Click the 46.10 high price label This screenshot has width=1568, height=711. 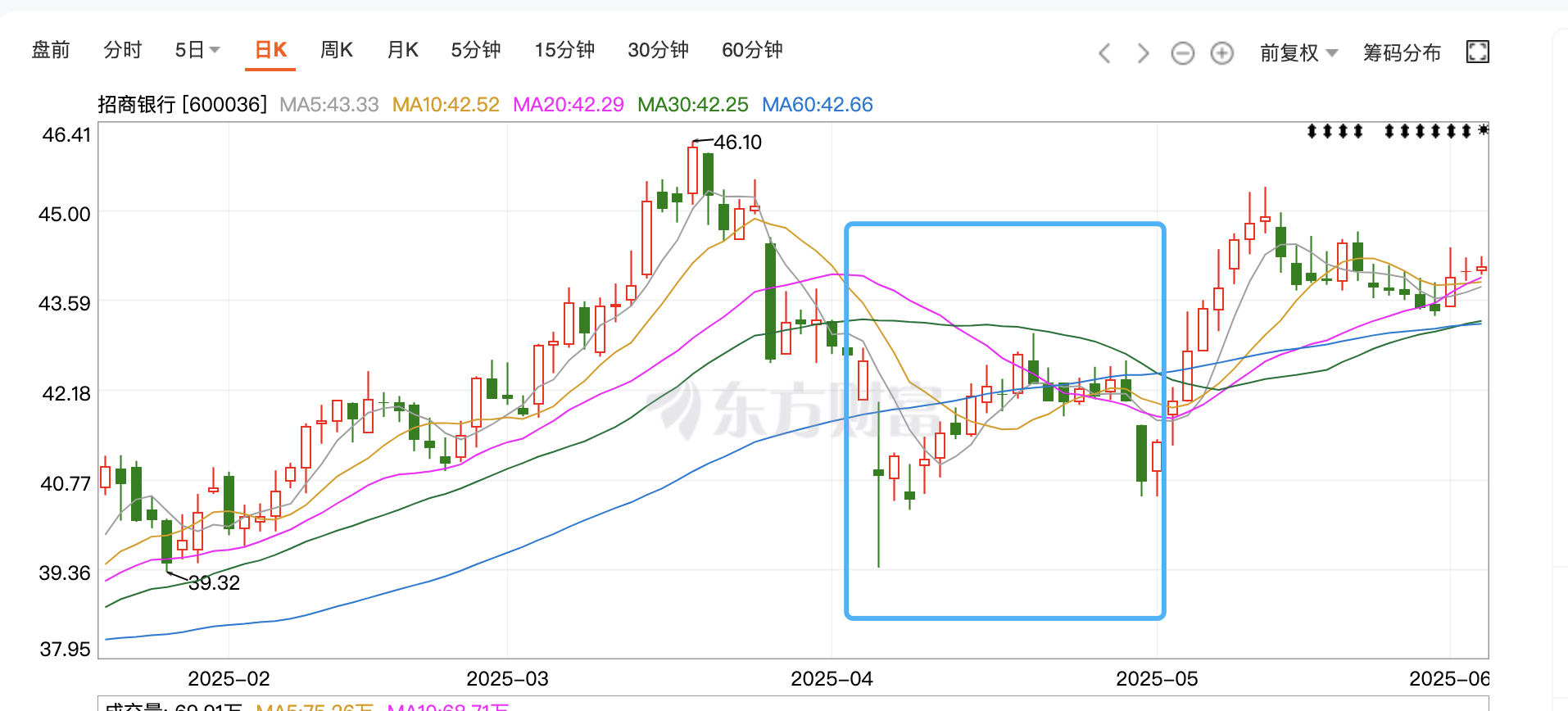click(737, 143)
